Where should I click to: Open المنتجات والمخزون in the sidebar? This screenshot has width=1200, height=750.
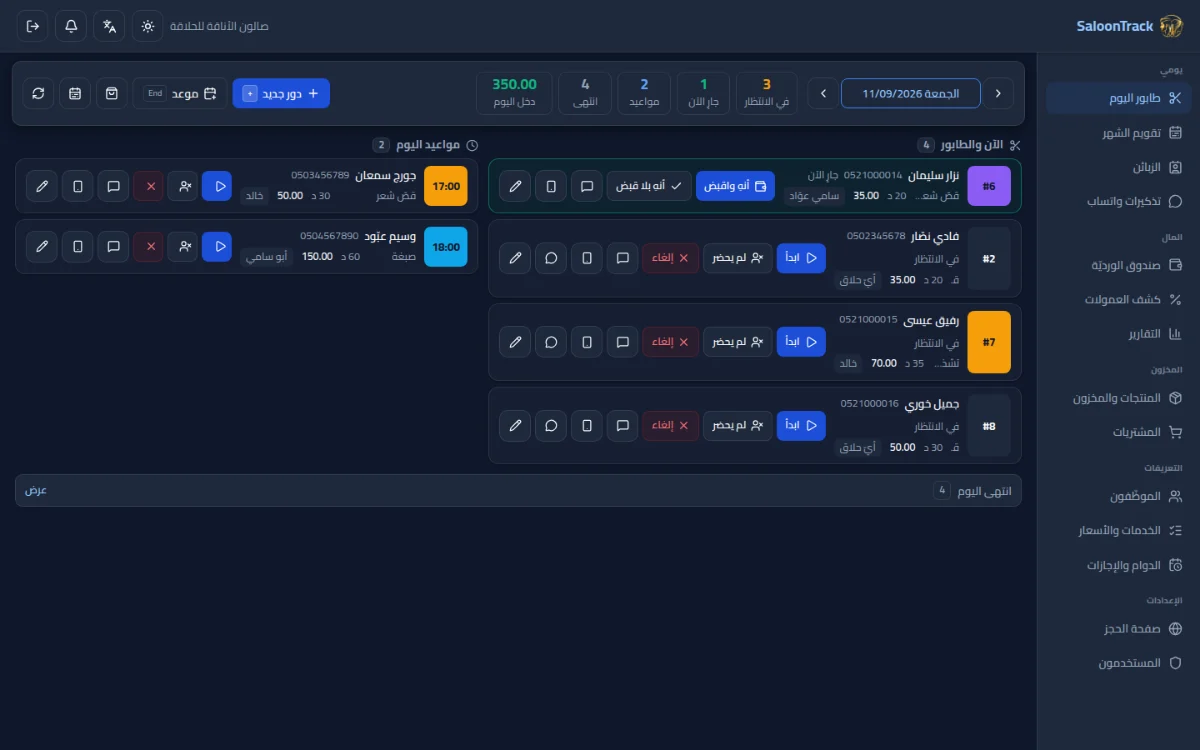pyautogui.click(x=1118, y=398)
